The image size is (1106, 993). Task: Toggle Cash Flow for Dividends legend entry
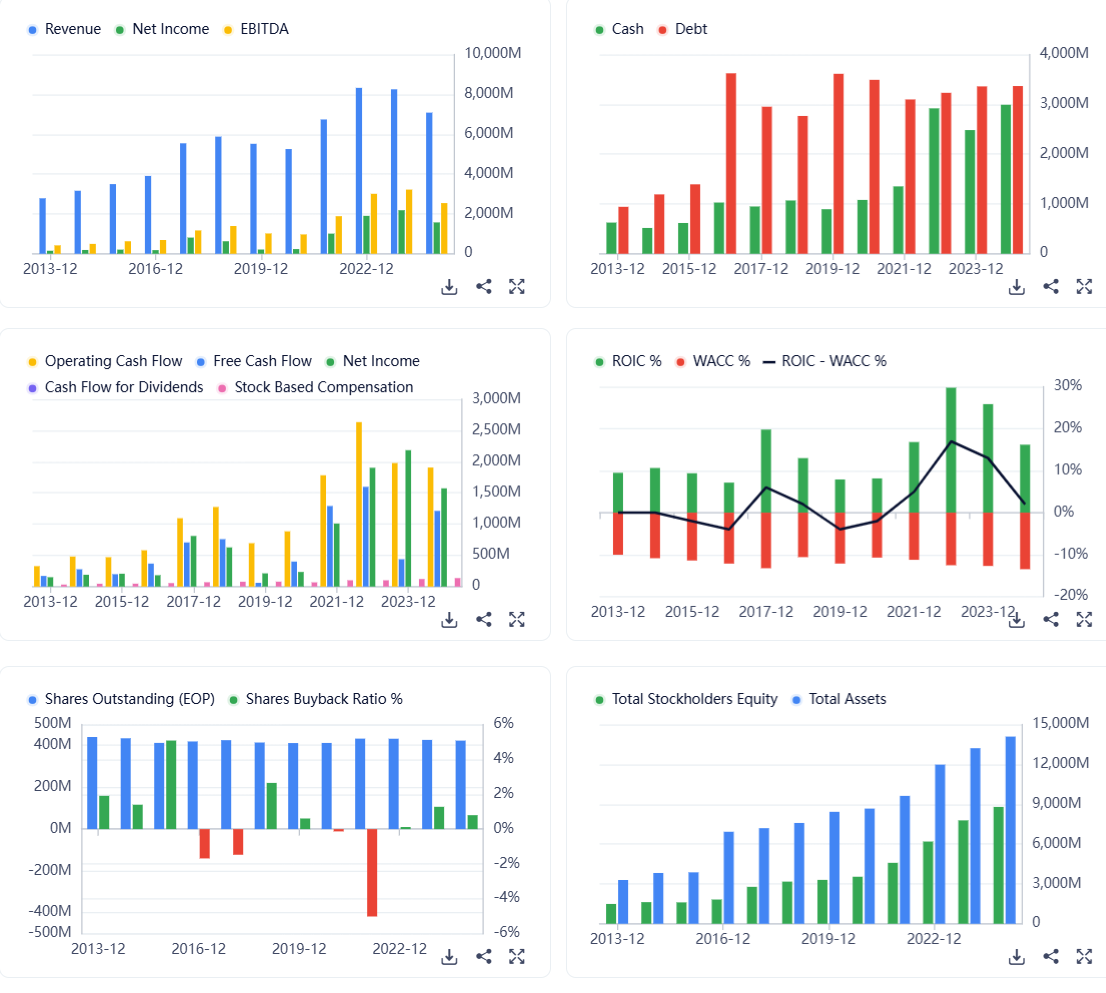click(x=116, y=387)
